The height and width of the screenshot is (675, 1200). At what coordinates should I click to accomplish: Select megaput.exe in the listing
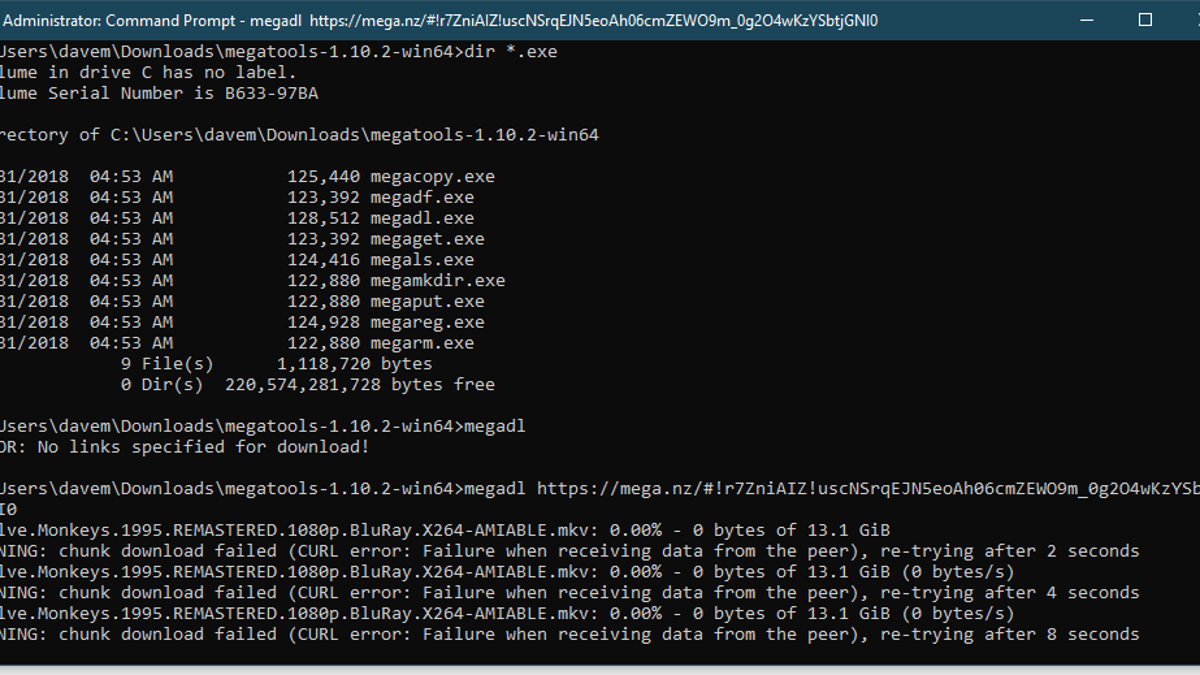click(427, 302)
